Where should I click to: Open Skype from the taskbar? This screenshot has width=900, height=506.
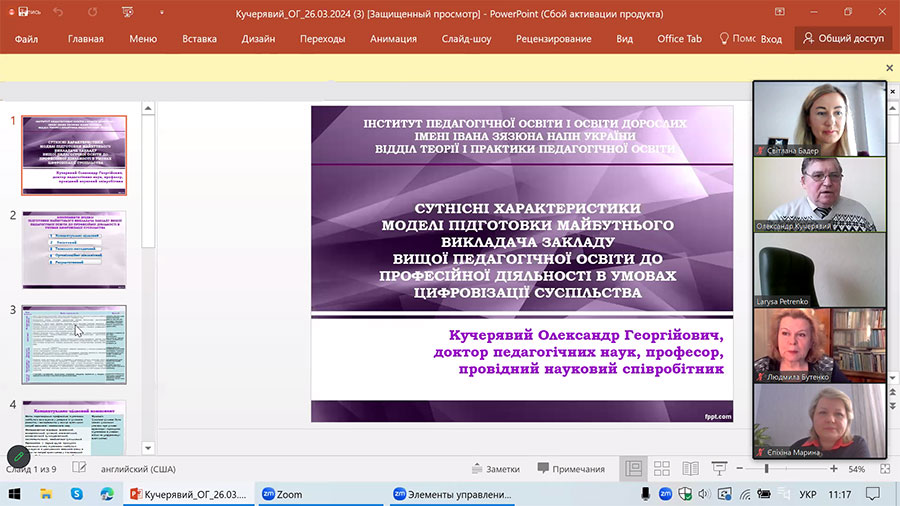click(x=77, y=494)
